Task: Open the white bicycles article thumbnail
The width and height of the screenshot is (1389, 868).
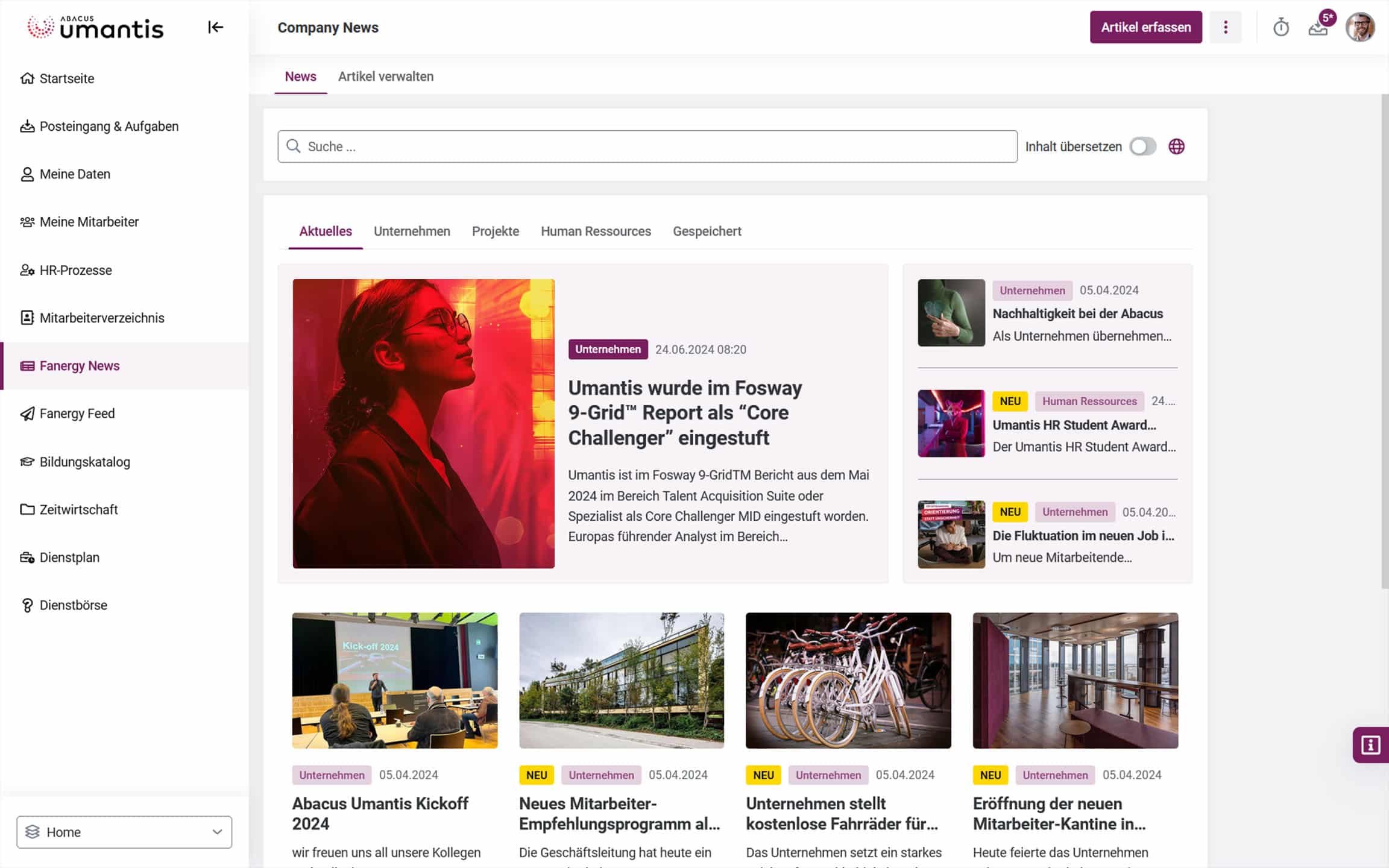Action: [848, 681]
